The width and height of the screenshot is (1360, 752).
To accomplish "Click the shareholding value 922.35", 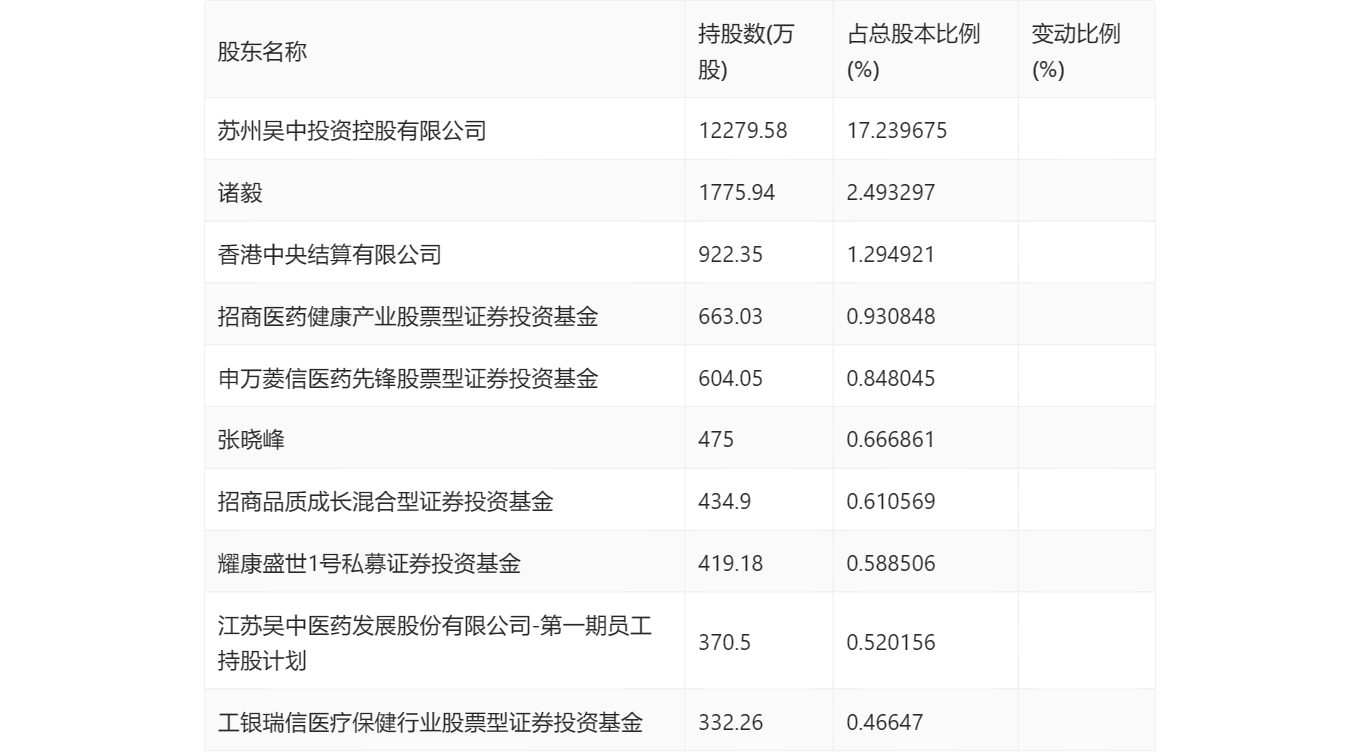I will tap(731, 254).
